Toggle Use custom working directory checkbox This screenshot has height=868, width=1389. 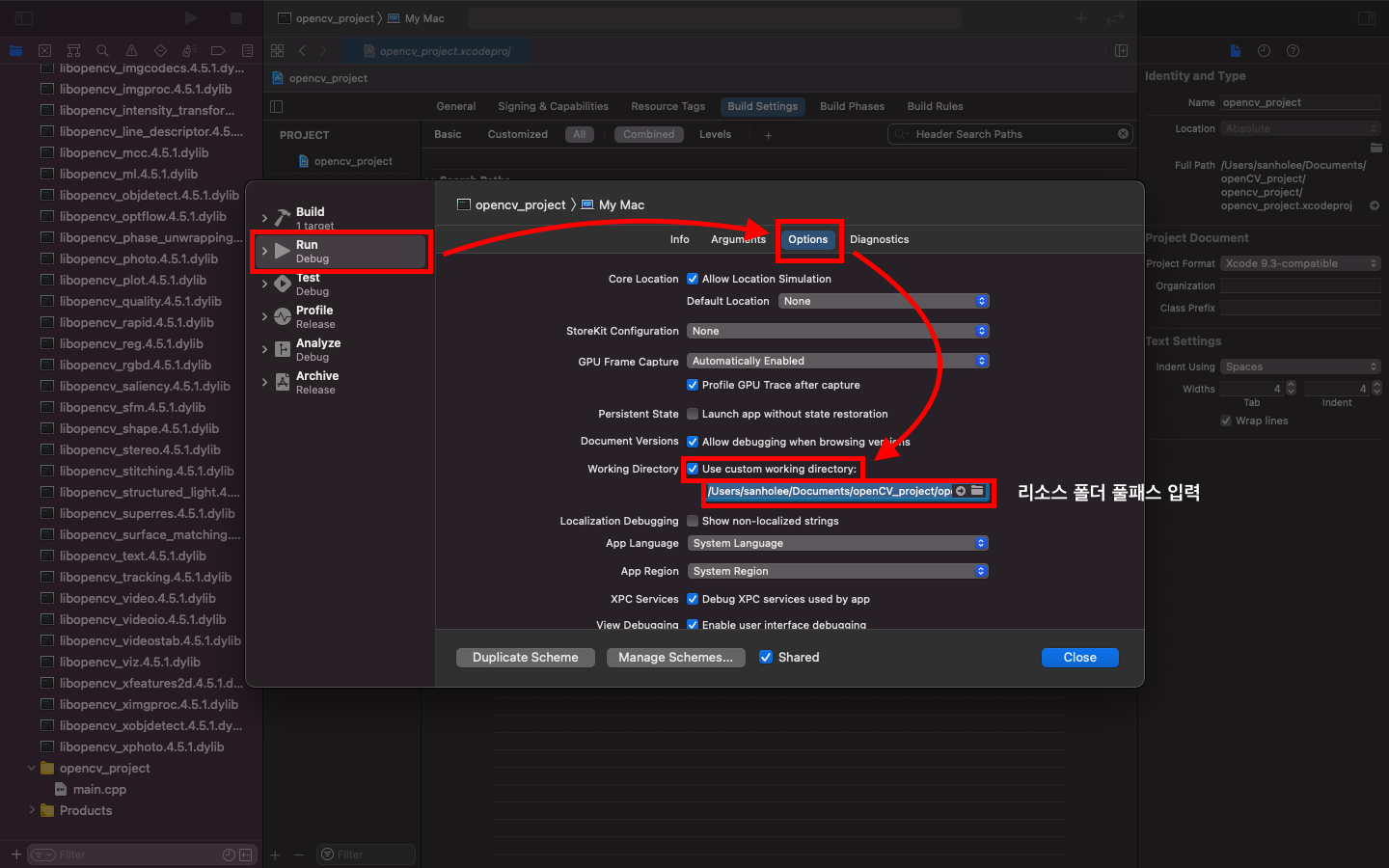pyautogui.click(x=693, y=469)
